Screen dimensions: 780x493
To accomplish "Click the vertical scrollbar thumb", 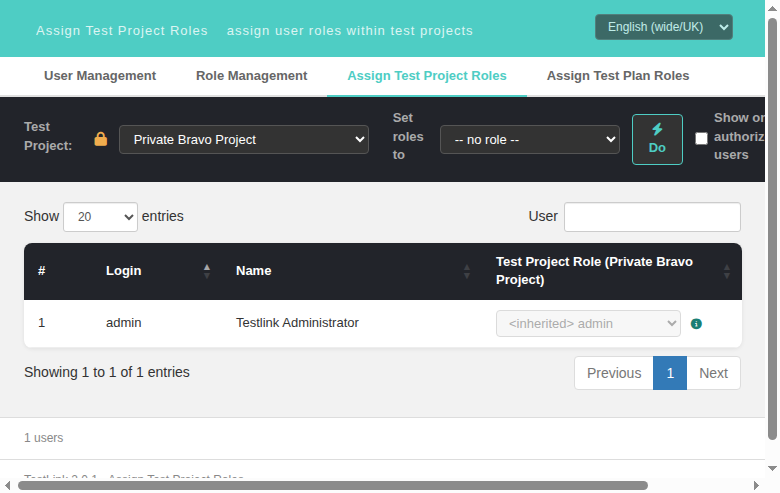I will [x=772, y=229].
